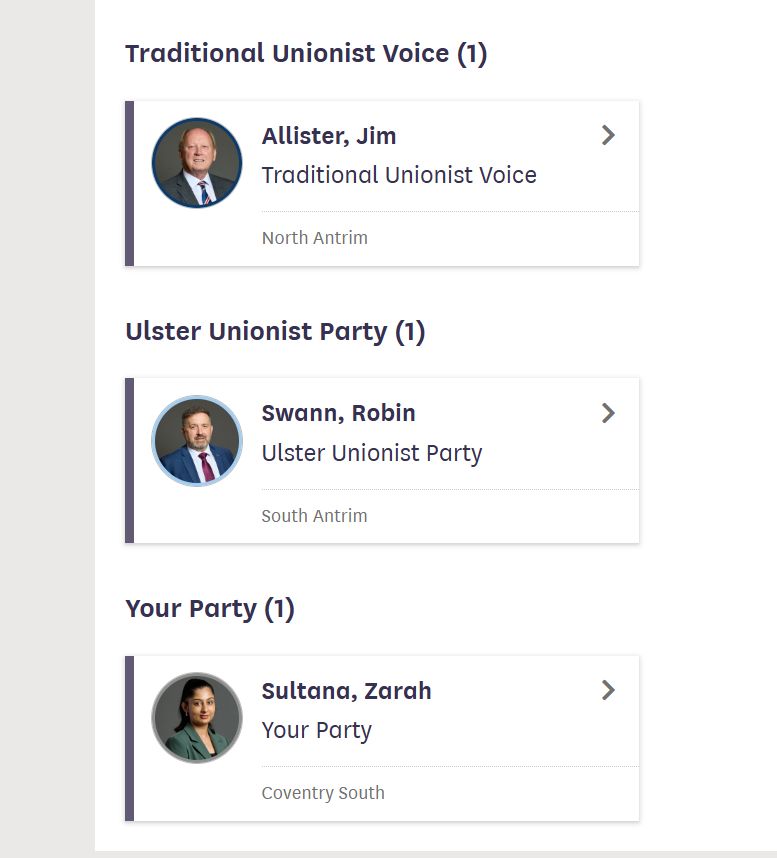The height and width of the screenshot is (858, 777).
Task: Click the chevron arrow on Robin Swann's card
Action: (x=608, y=413)
